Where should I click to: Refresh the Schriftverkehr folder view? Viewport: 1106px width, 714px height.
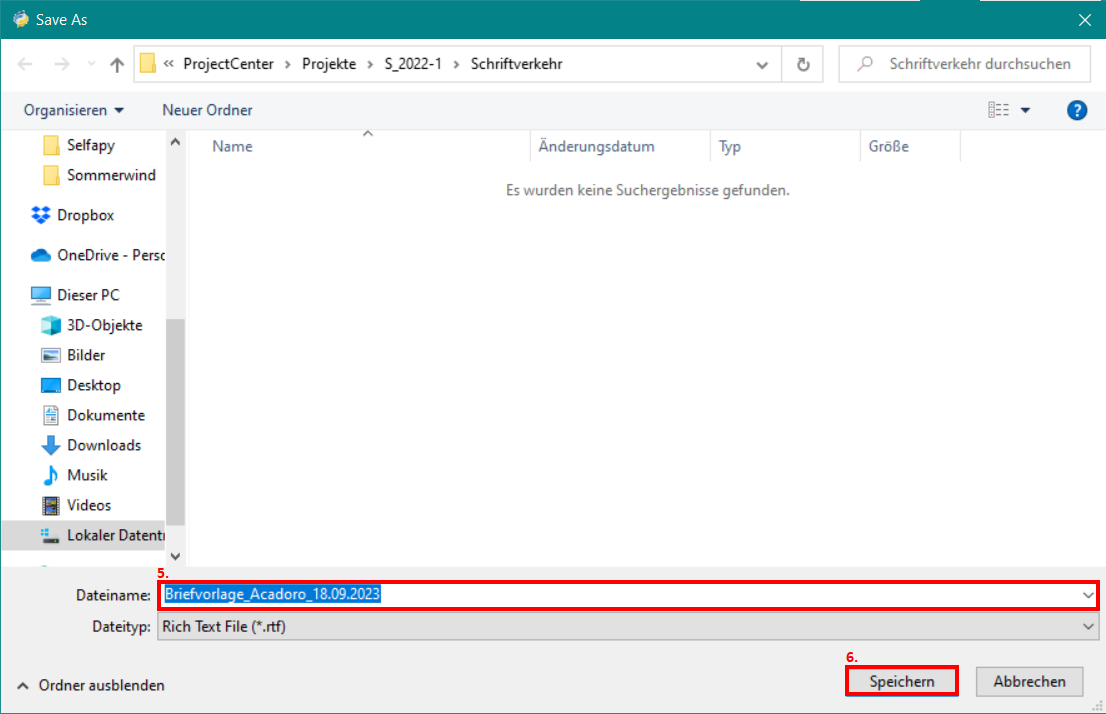tap(802, 65)
